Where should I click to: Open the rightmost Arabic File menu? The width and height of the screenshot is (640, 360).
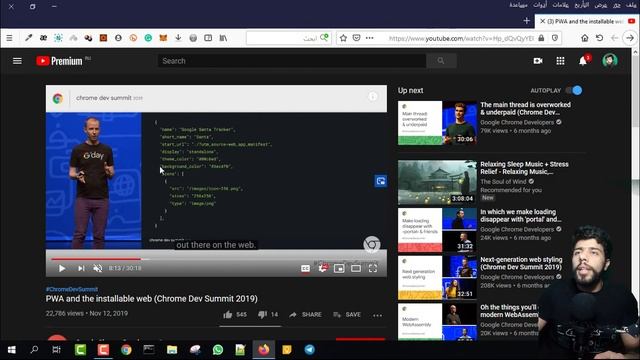click(631, 5)
